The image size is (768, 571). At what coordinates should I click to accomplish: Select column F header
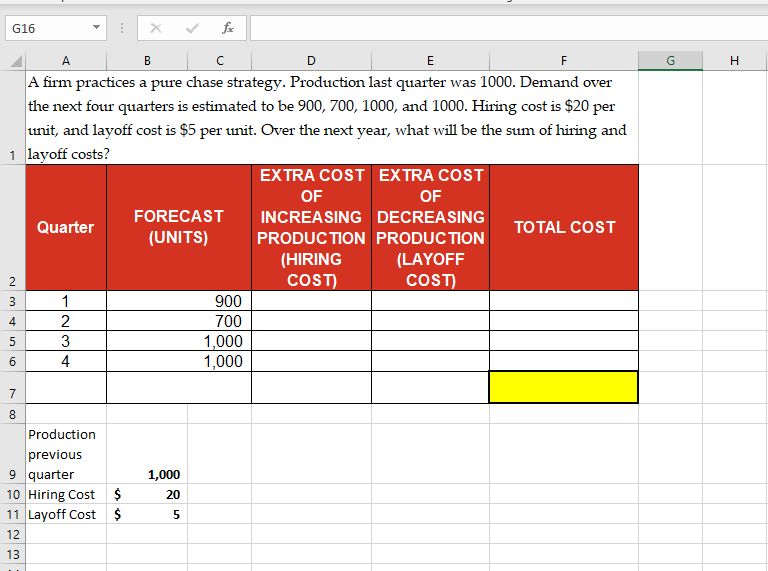(564, 60)
